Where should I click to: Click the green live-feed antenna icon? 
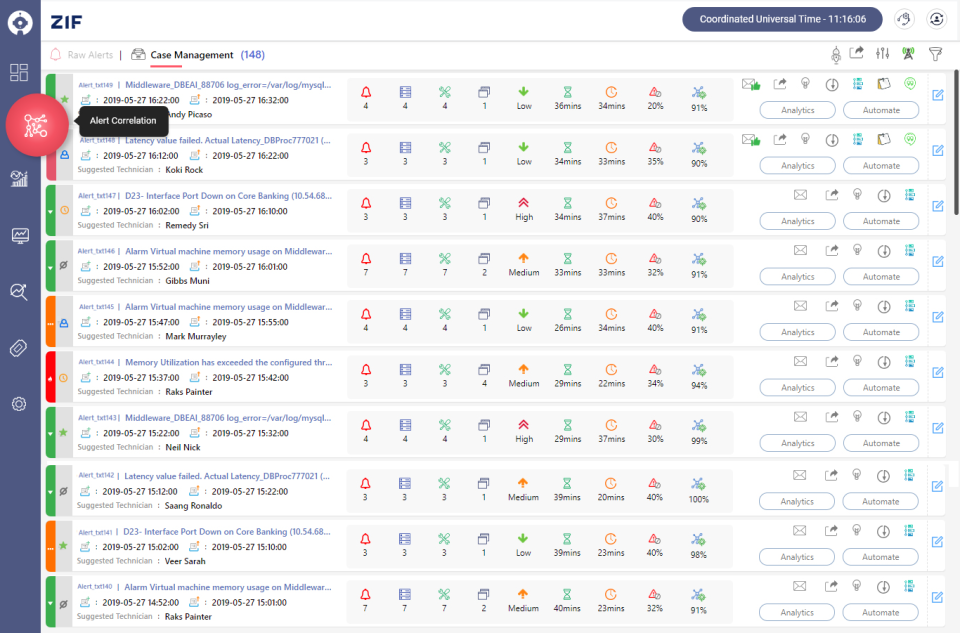pos(908,54)
